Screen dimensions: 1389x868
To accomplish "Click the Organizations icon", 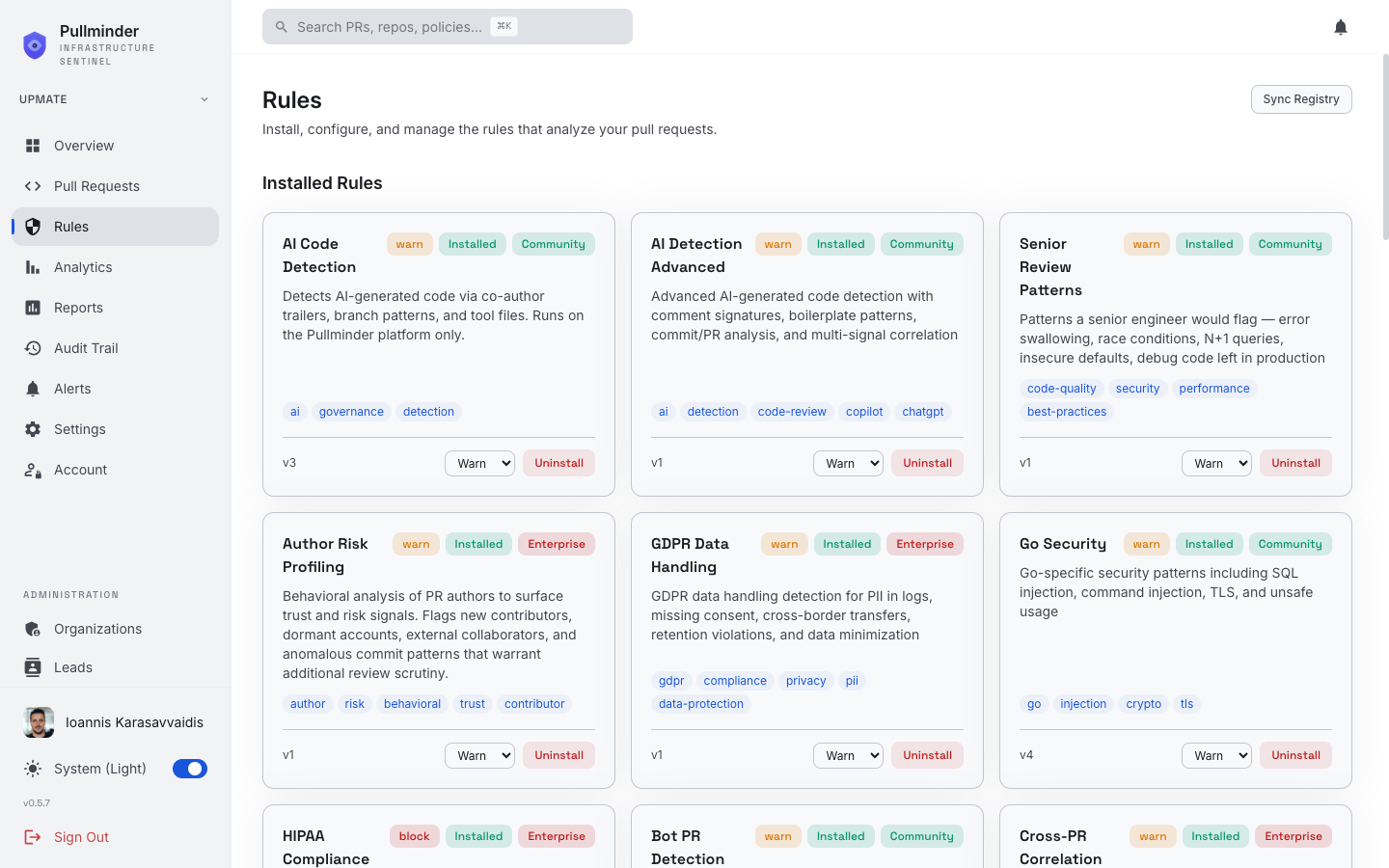I will (x=33, y=629).
